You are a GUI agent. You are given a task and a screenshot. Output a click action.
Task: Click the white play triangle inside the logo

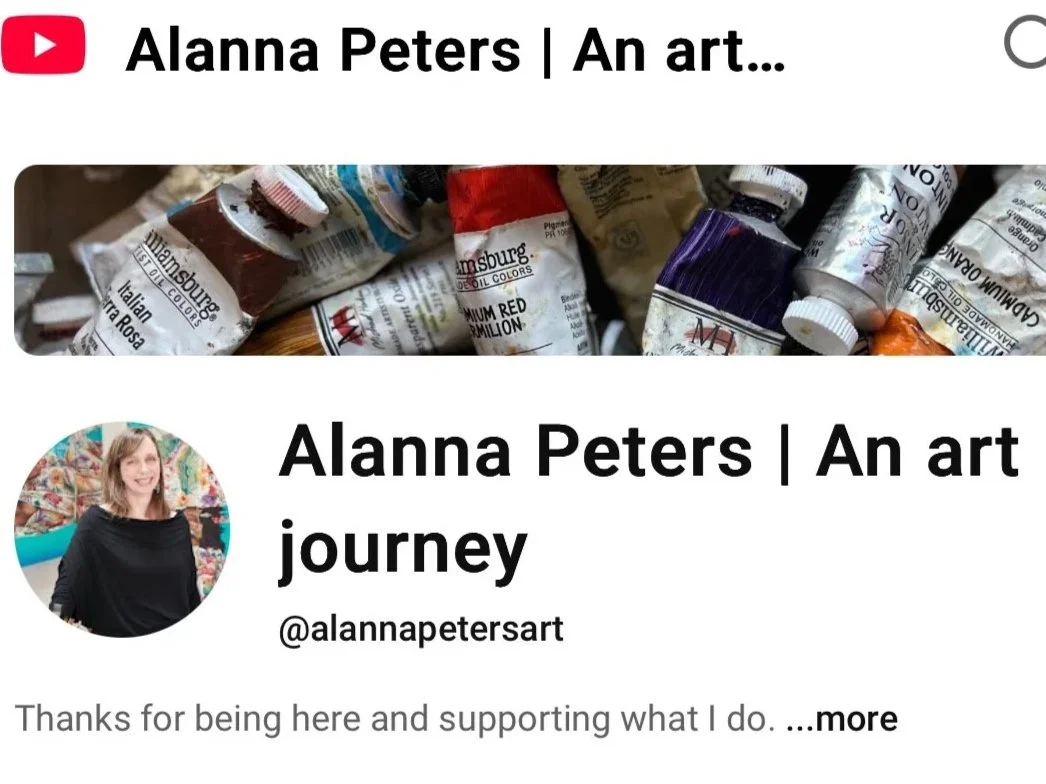pos(44,45)
